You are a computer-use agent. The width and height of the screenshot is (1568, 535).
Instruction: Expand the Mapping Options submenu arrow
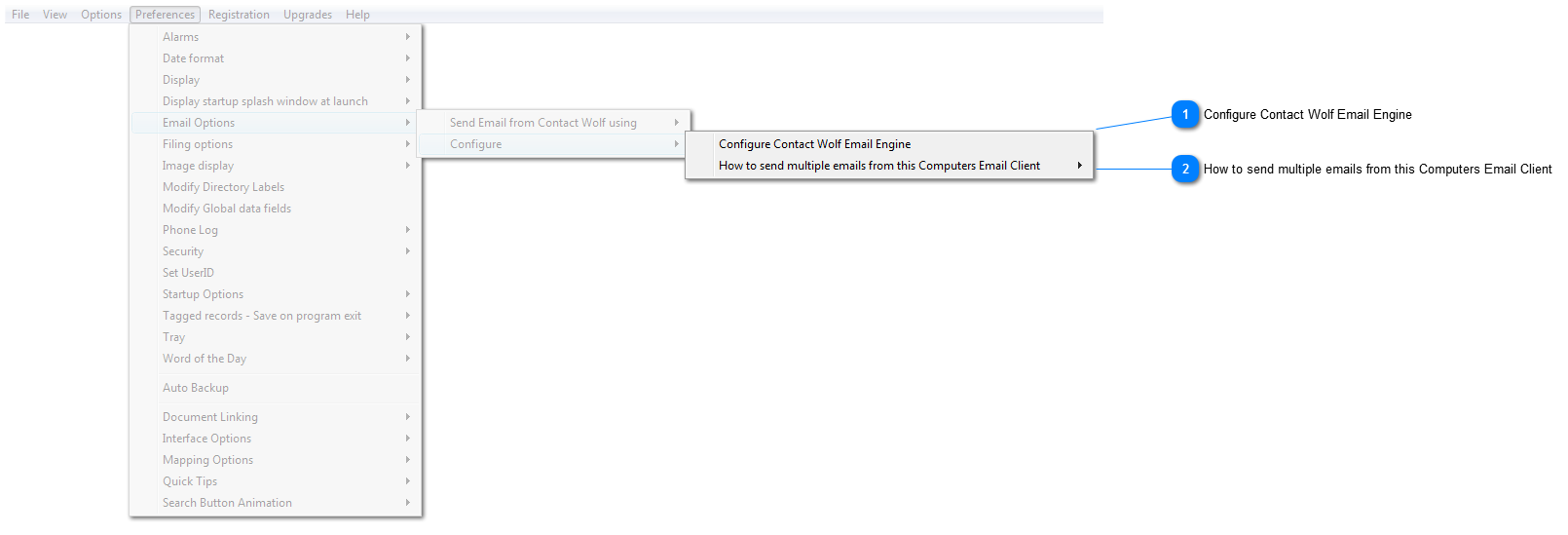(408, 460)
